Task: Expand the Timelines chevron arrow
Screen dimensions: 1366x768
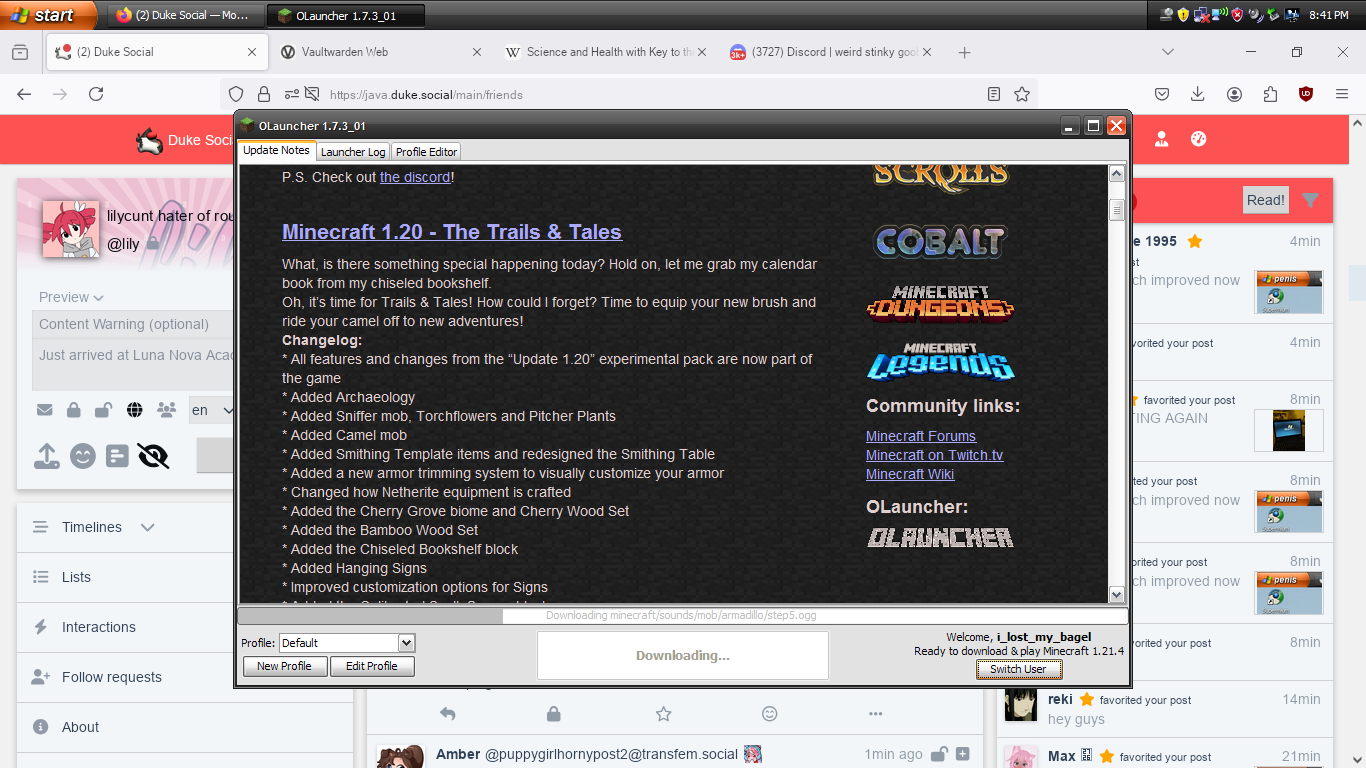Action: (148, 527)
